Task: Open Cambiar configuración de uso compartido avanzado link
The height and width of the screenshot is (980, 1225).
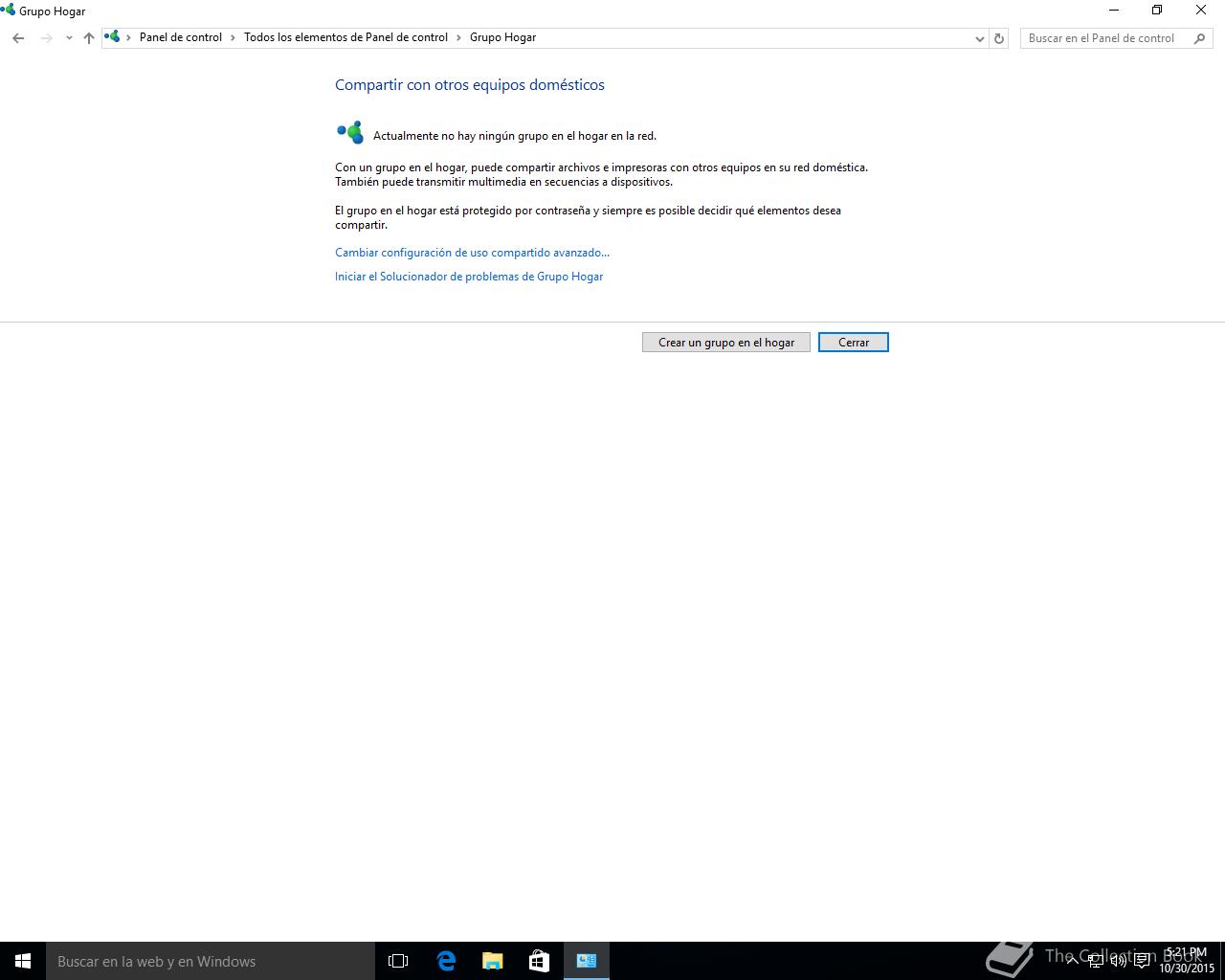Action: (x=472, y=253)
